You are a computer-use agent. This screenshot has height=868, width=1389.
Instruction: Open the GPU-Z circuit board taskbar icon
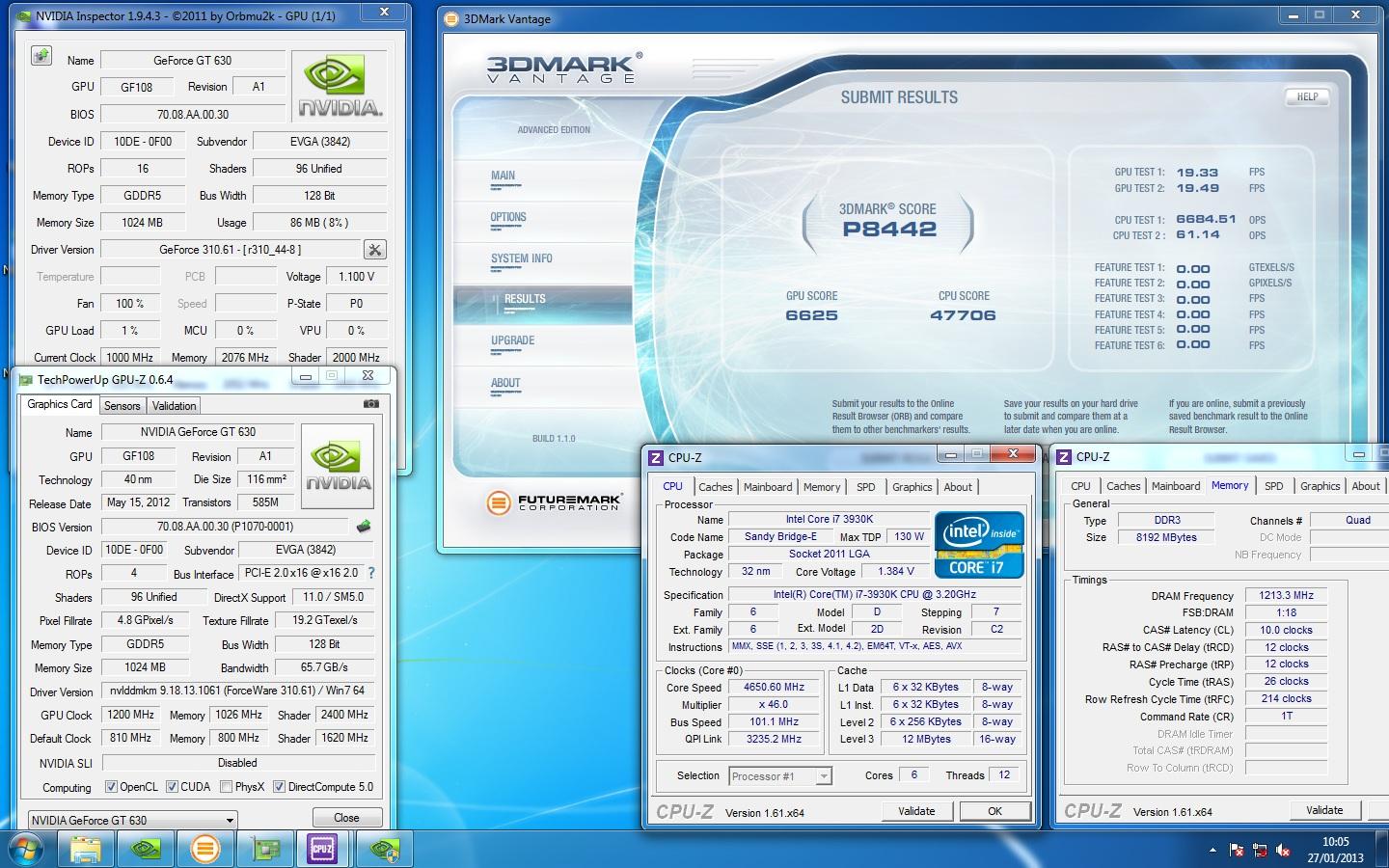pyautogui.click(x=265, y=850)
